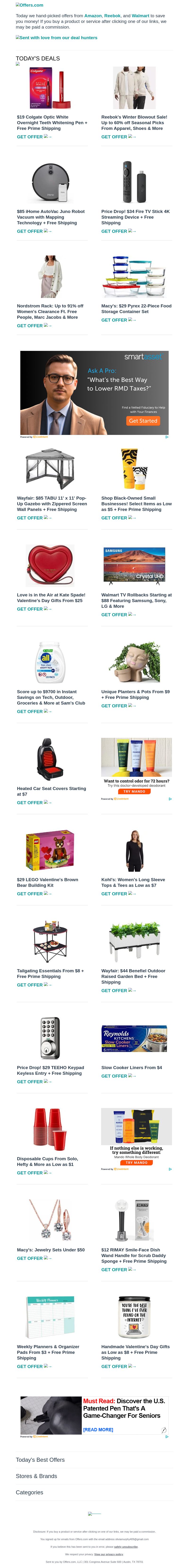This screenshot has width=189, height=1568.
Task: Open the Categories section
Action: [x=29, y=1492]
